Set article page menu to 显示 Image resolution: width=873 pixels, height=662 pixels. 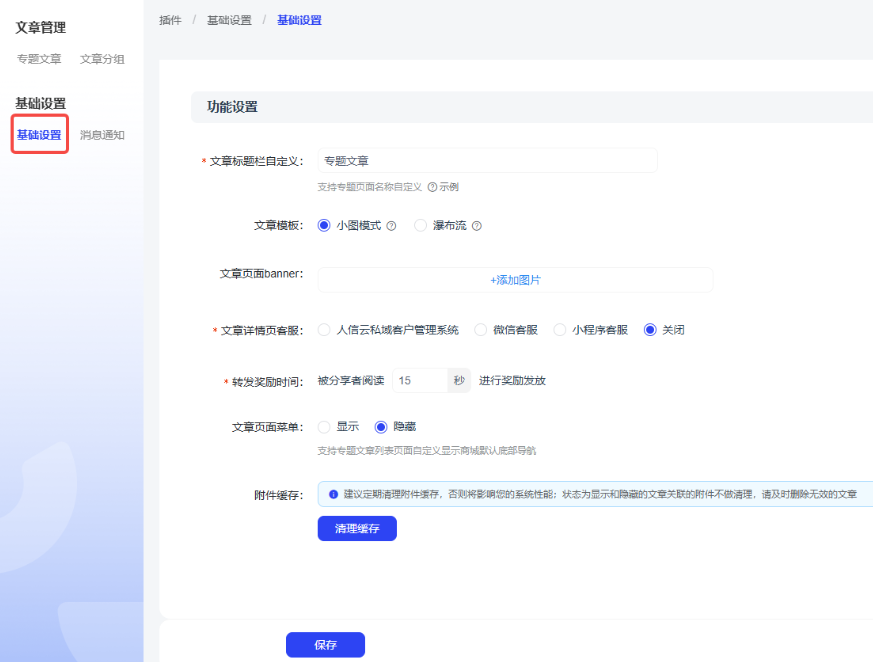coord(324,427)
